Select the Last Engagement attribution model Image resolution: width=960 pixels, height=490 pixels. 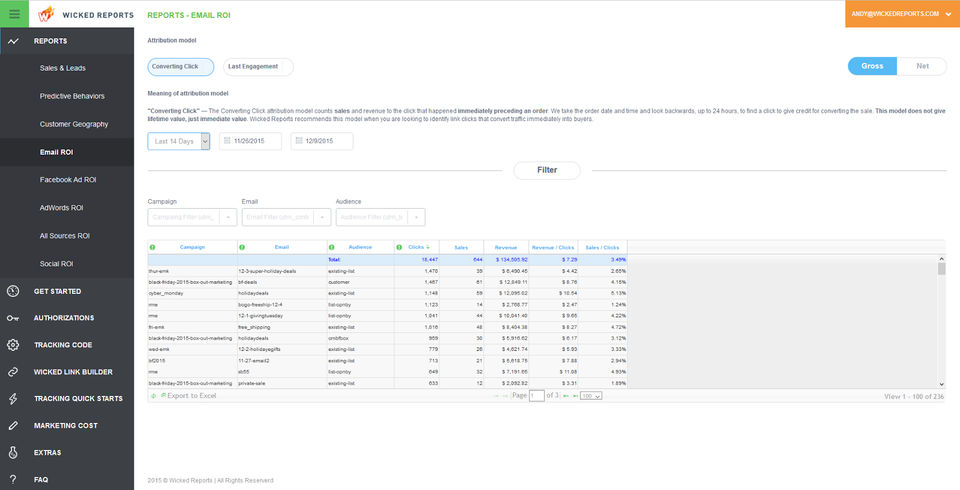point(258,67)
